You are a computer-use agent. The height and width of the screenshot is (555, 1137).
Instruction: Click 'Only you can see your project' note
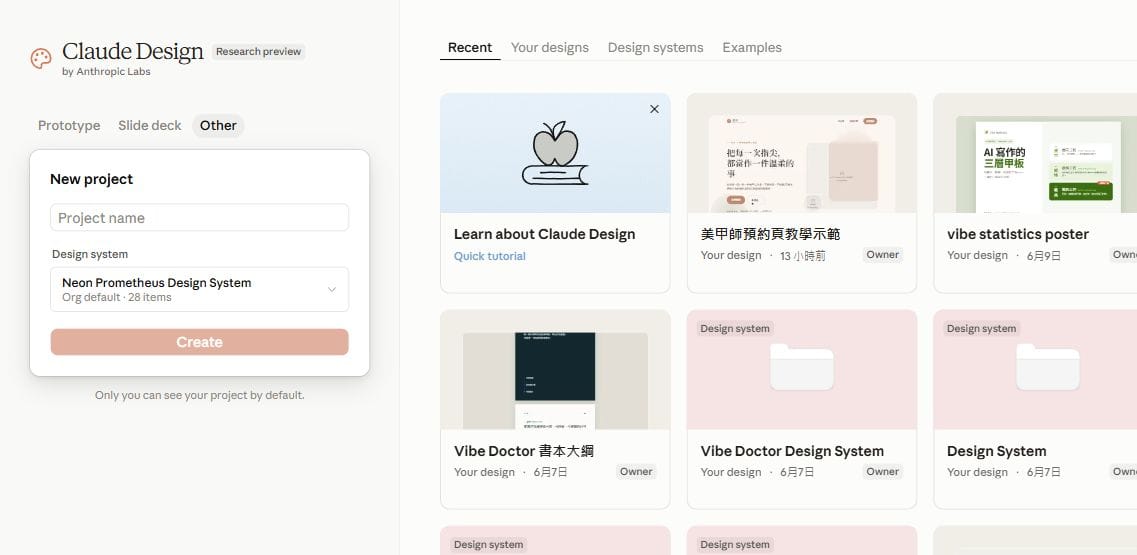(x=199, y=395)
